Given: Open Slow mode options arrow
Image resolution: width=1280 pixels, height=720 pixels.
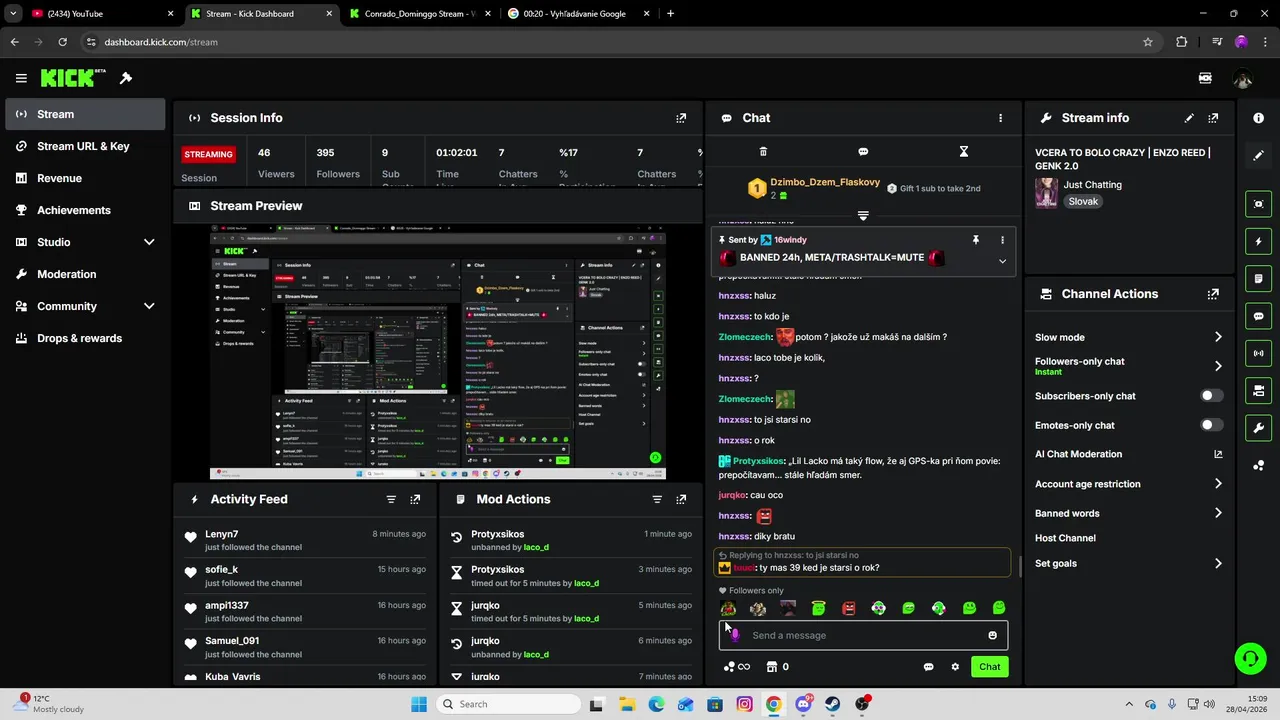Looking at the screenshot, I should [x=1218, y=337].
